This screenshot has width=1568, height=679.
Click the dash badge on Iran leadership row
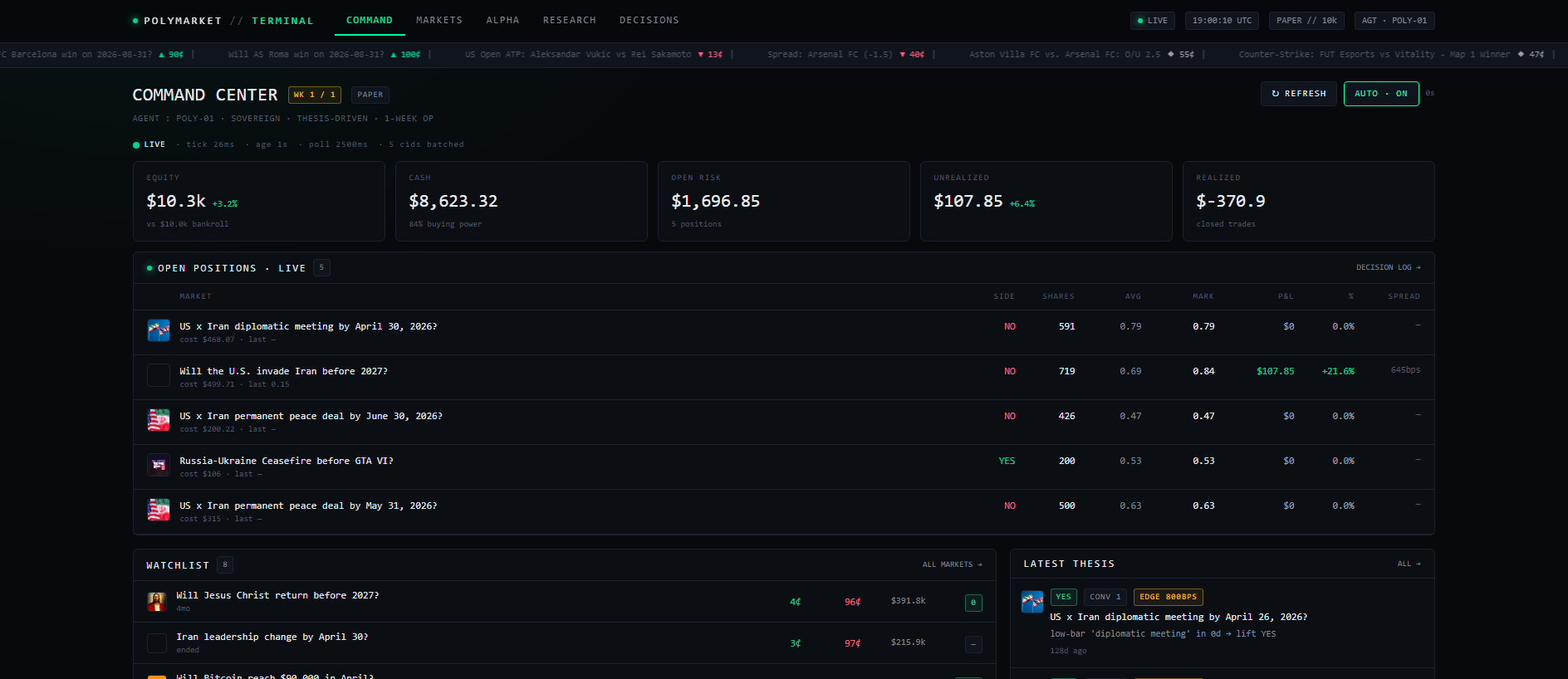973,644
